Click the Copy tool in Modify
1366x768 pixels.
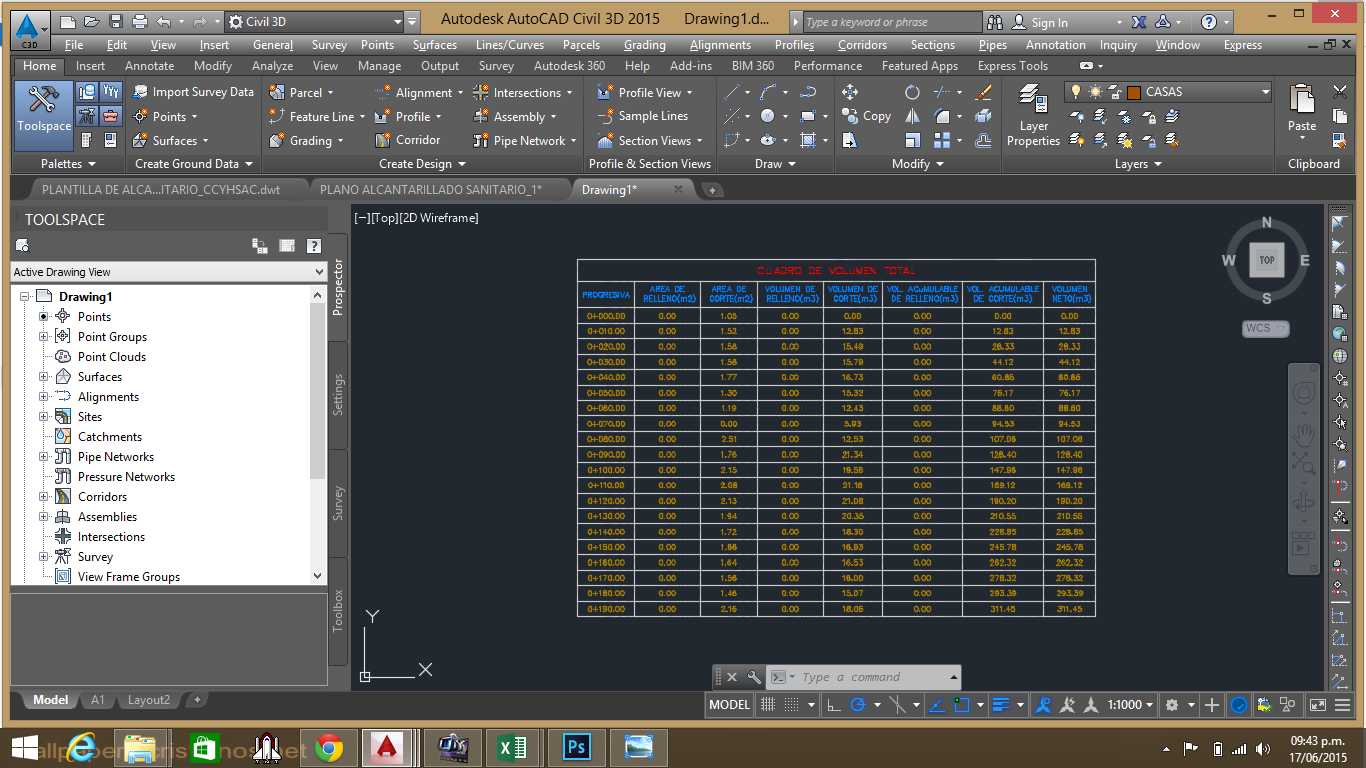[867, 116]
